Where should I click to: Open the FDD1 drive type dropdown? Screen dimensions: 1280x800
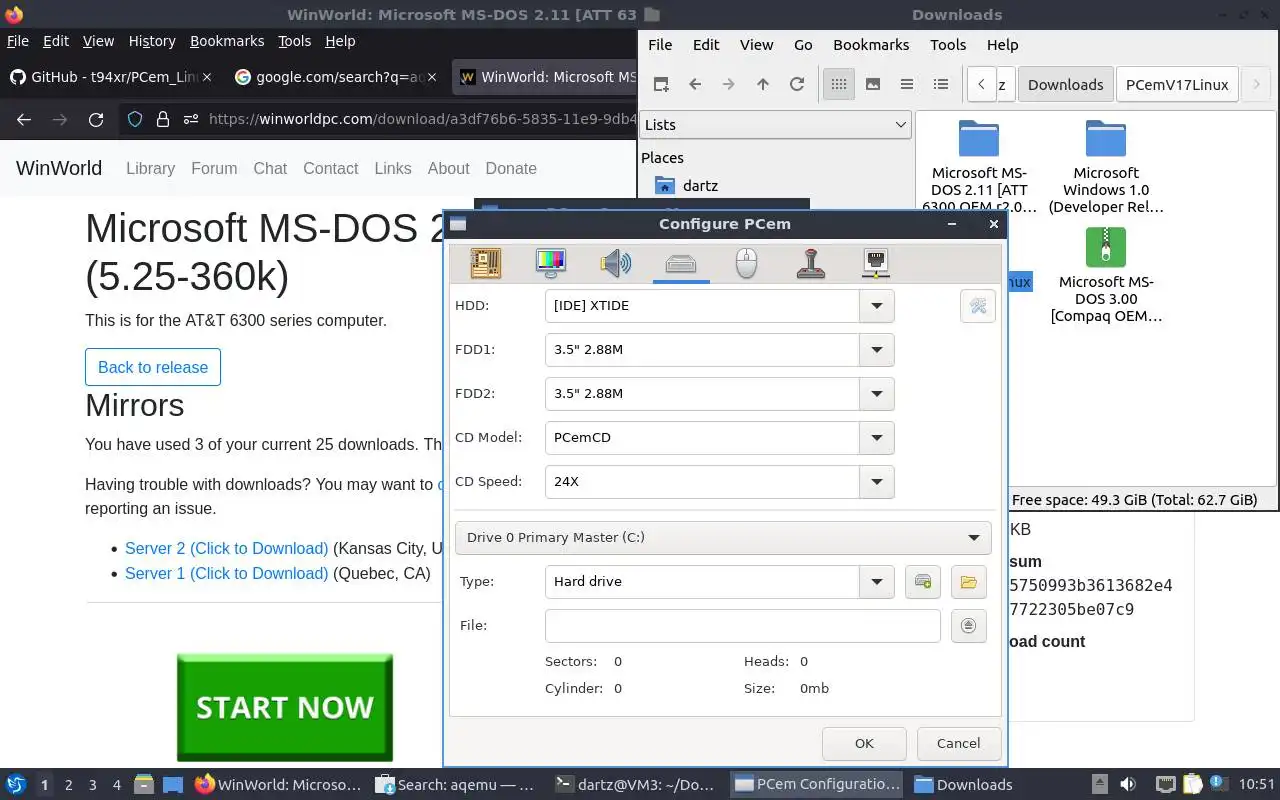coord(877,350)
